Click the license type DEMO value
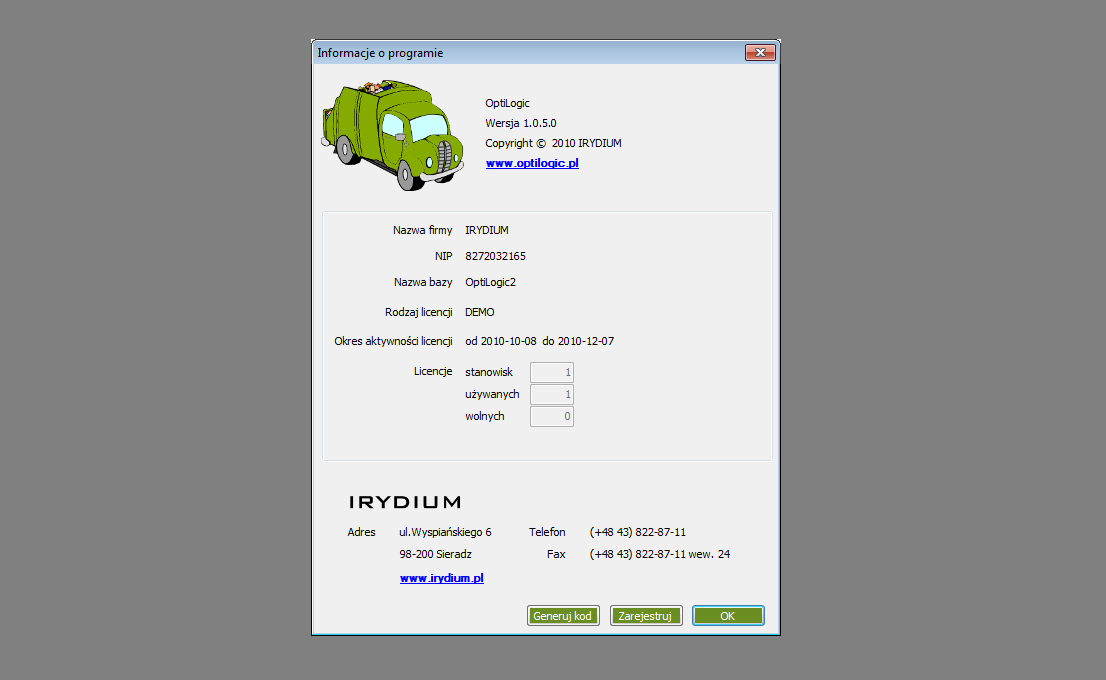The image size is (1106, 680). pos(480,312)
